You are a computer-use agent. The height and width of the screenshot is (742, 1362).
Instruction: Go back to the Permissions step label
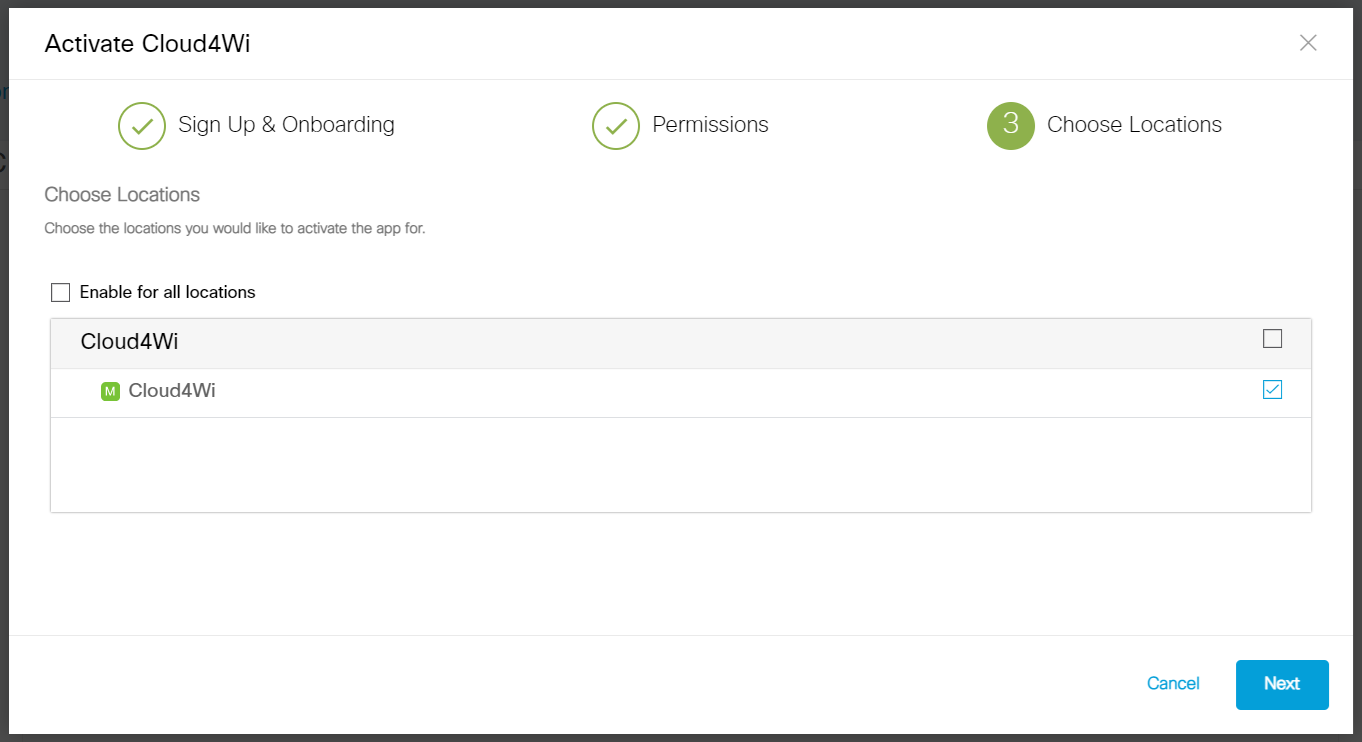tap(710, 125)
